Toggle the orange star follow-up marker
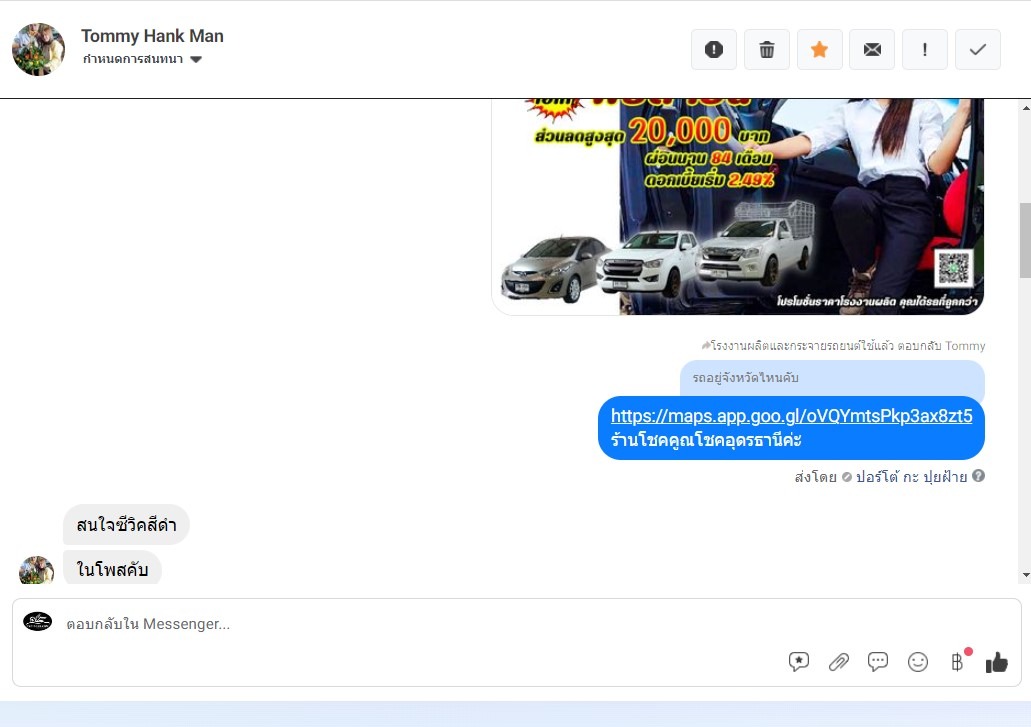 [x=819, y=49]
